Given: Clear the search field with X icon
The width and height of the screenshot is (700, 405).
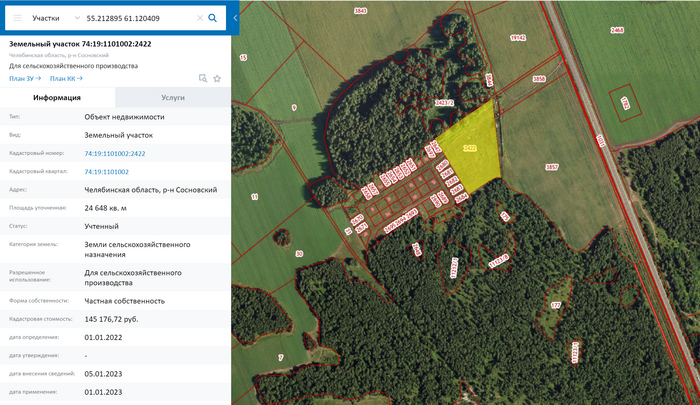Looking at the screenshot, I should click(200, 18).
